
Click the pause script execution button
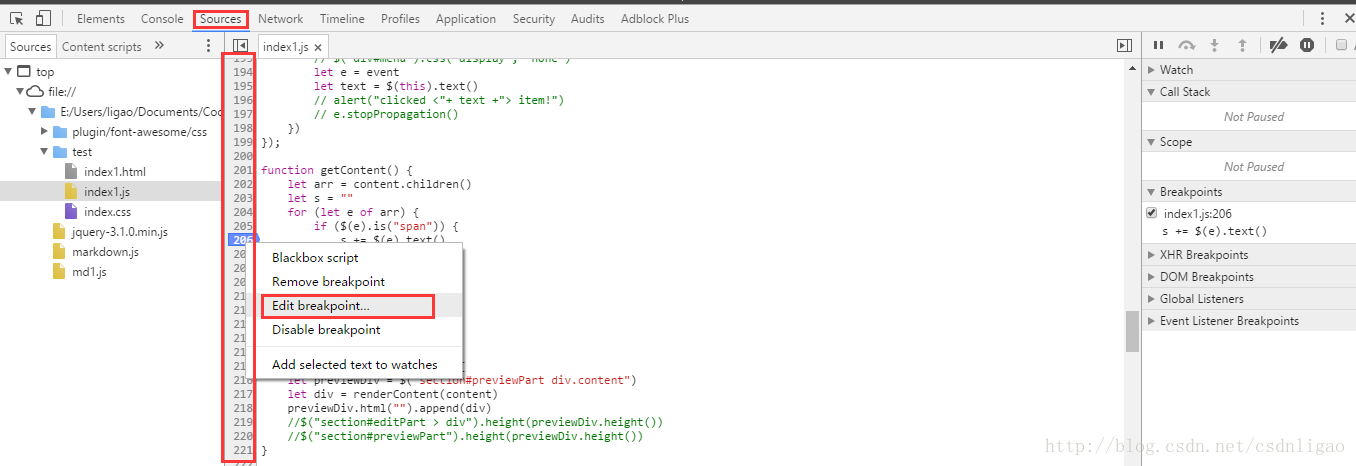tap(1158, 45)
